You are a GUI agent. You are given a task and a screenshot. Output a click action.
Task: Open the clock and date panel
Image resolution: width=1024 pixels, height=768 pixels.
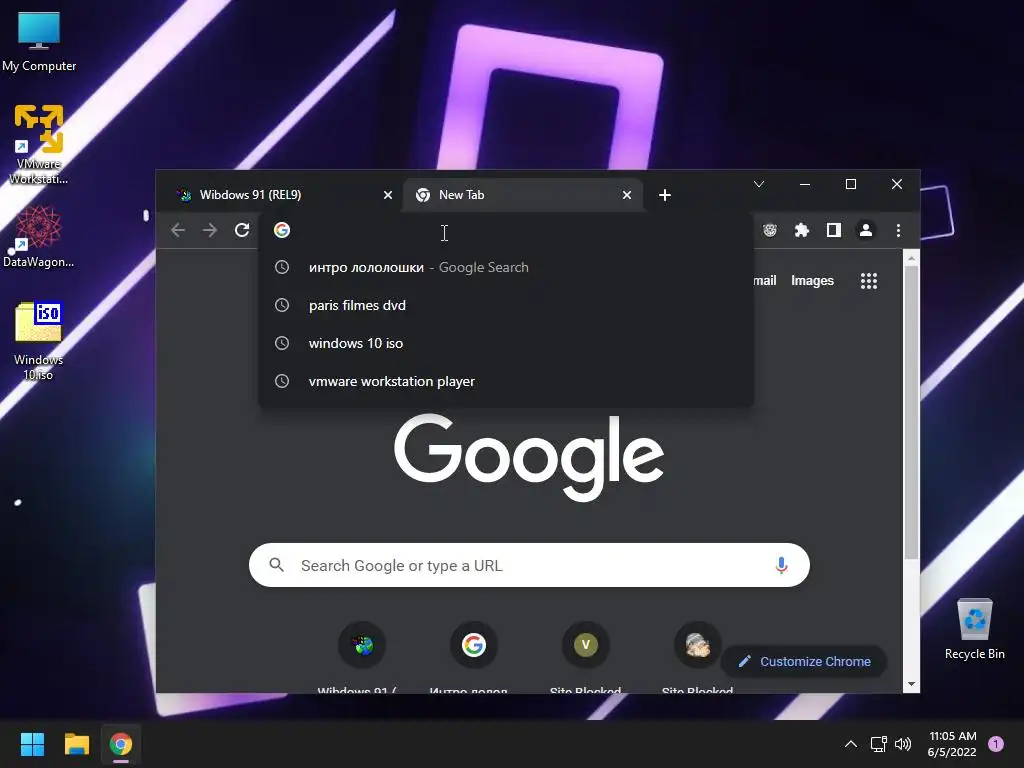click(x=952, y=744)
